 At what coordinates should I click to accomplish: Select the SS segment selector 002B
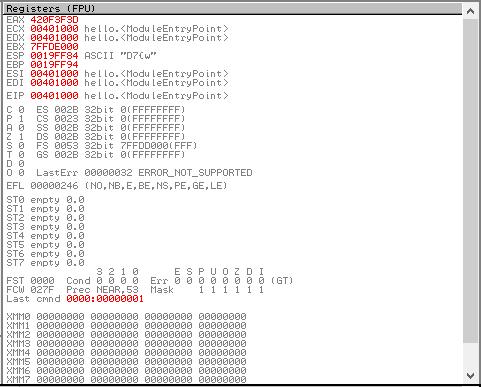pos(66,128)
